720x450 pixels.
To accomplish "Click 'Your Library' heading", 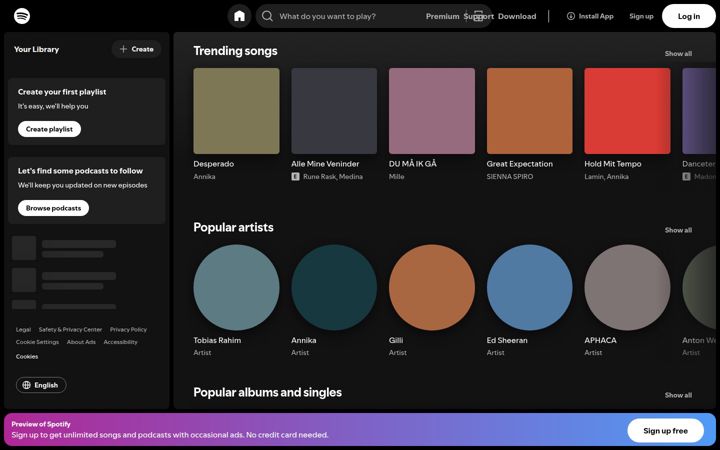I will (x=36, y=49).
